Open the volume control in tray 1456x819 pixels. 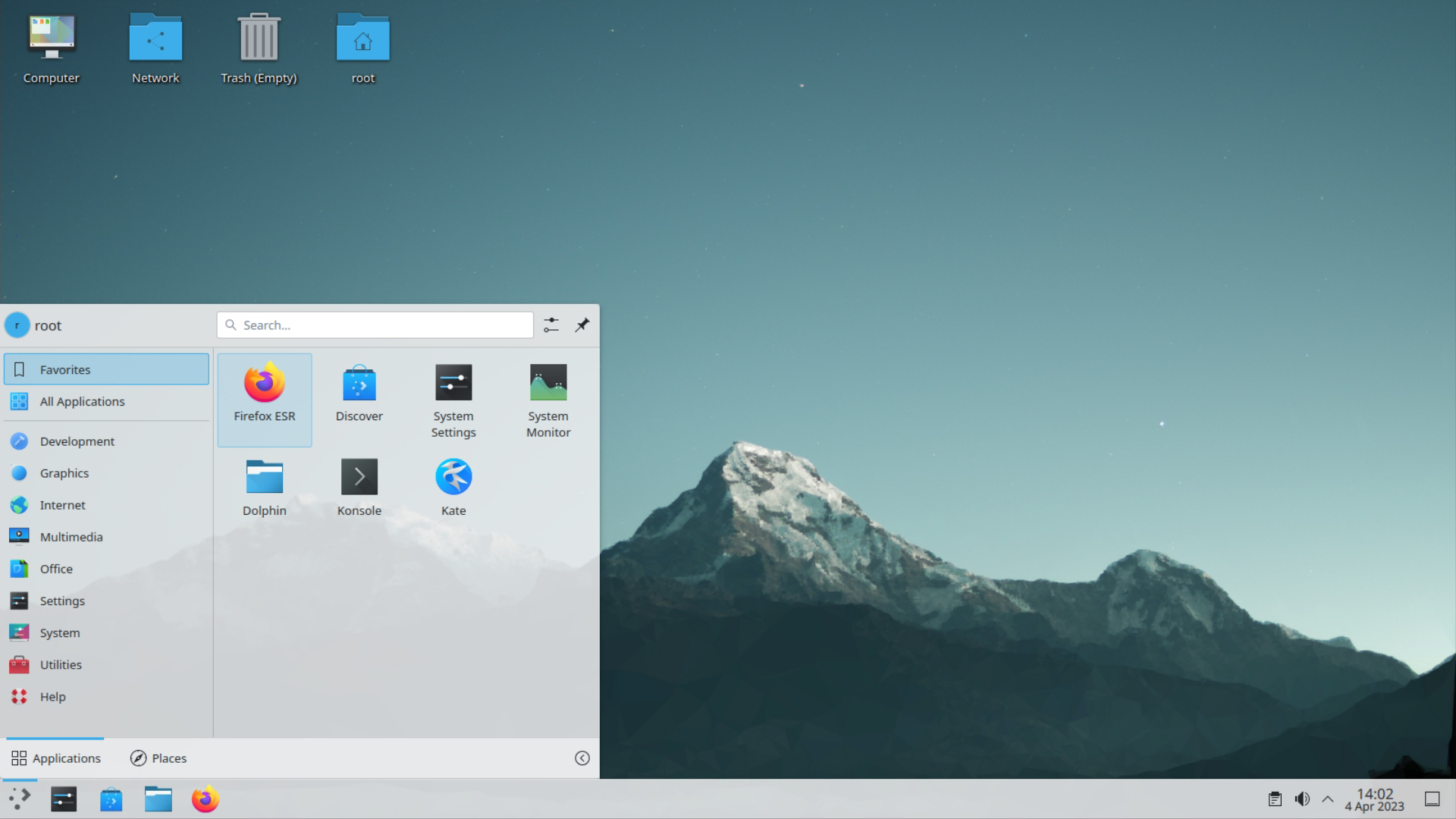[1302, 799]
